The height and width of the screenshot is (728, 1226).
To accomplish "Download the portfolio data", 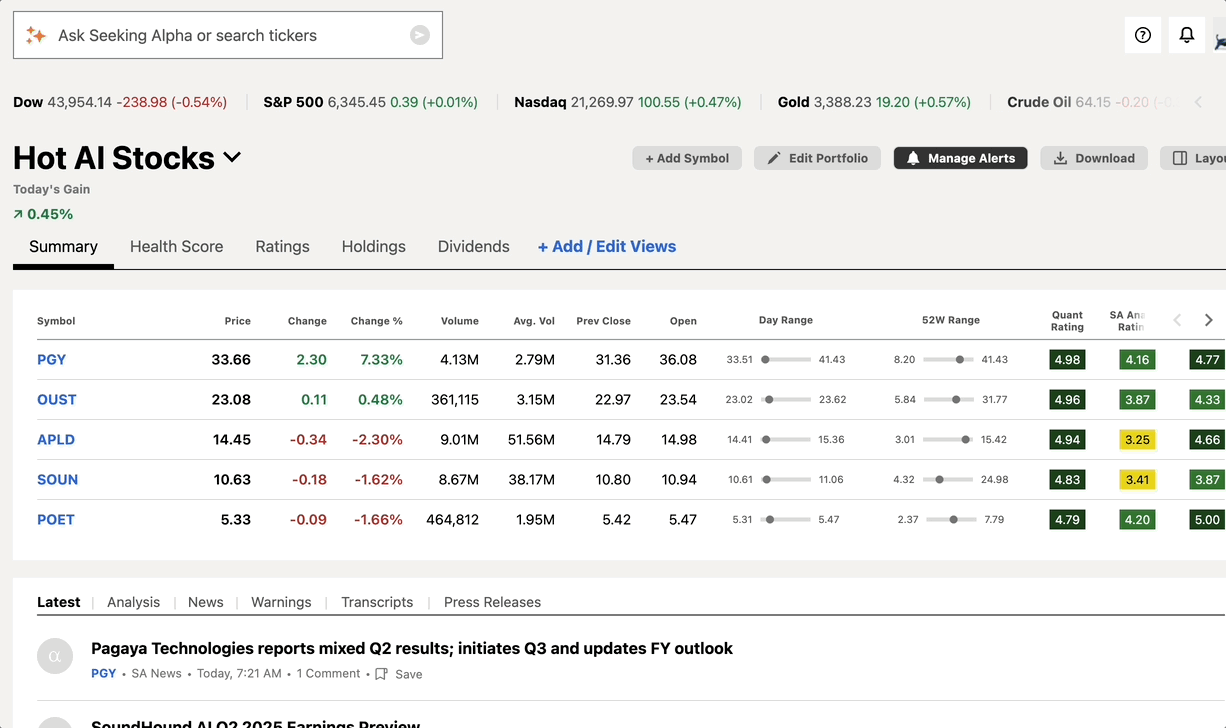I will pos(1095,158).
